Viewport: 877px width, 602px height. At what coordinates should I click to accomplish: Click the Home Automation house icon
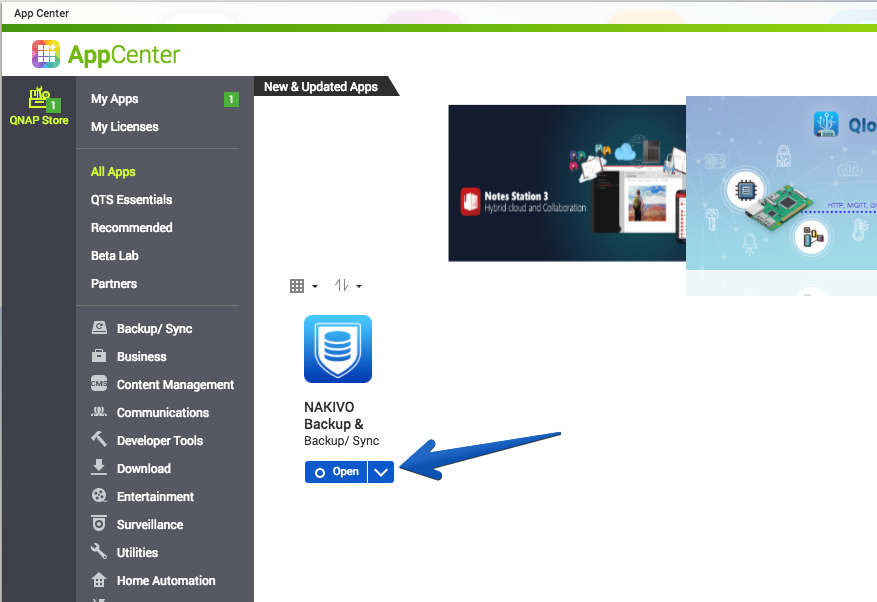[x=99, y=580]
